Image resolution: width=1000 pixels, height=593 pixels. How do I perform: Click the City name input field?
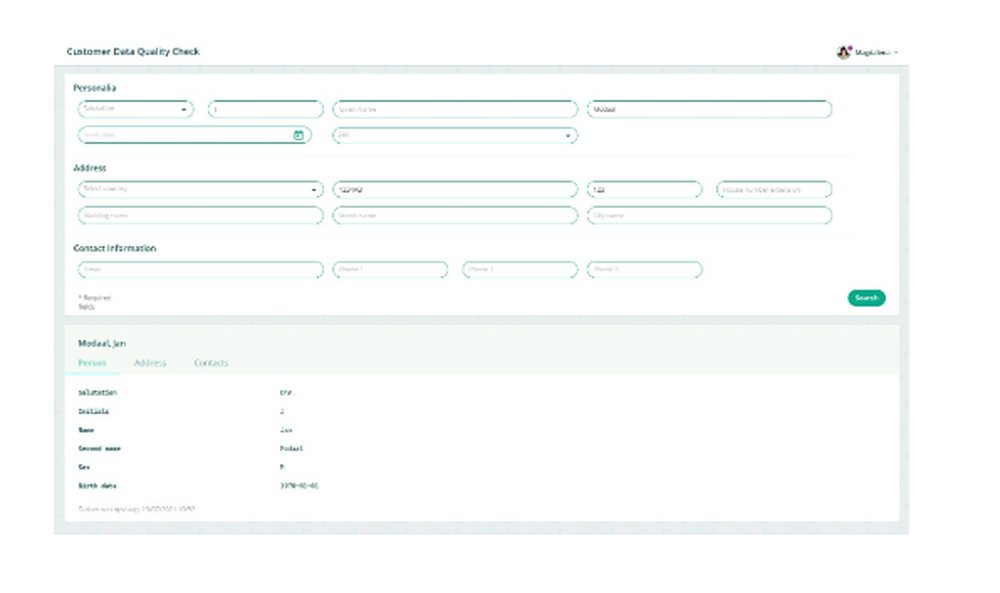coord(710,215)
